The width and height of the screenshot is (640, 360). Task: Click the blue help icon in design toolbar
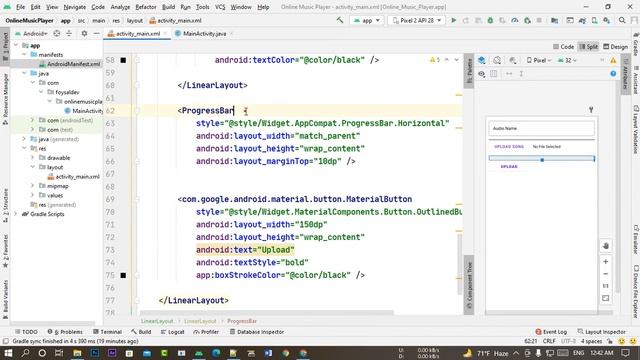pos(613,74)
